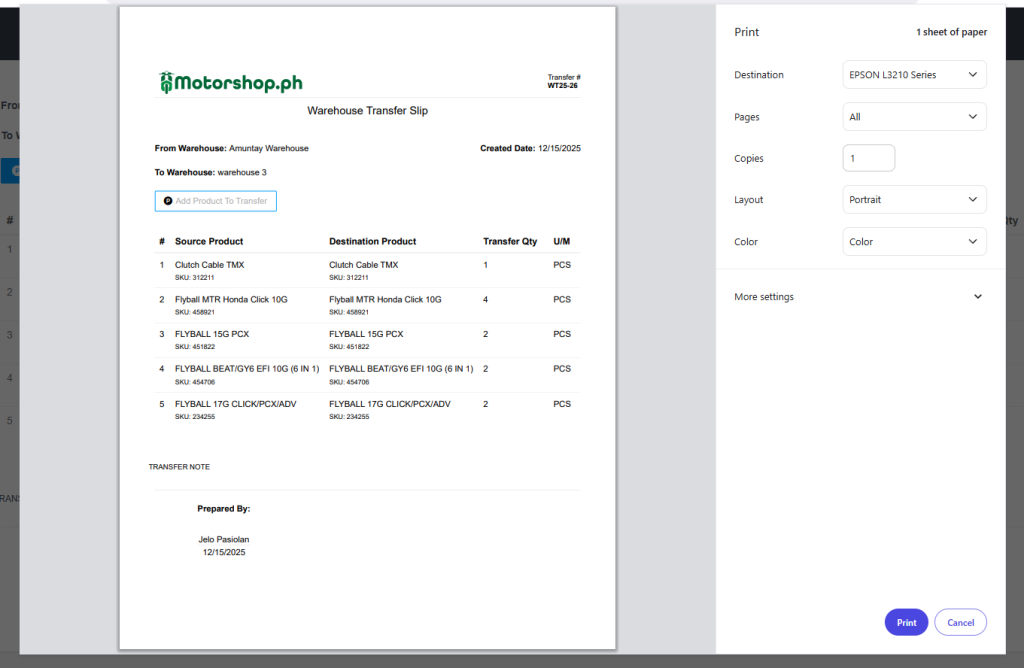Select the Source Product column header
1024x668 pixels.
[209, 241]
